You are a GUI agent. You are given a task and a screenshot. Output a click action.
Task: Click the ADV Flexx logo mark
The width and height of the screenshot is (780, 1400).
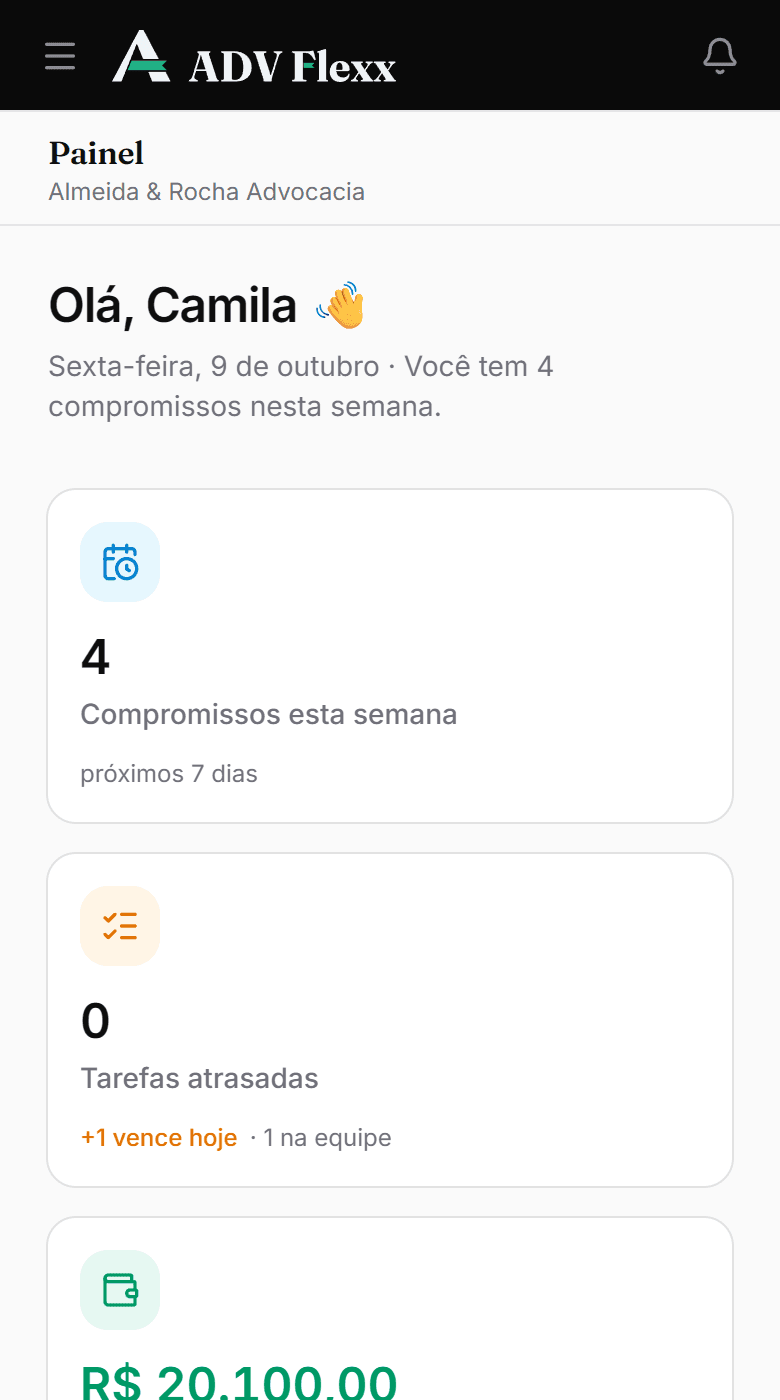[141, 56]
